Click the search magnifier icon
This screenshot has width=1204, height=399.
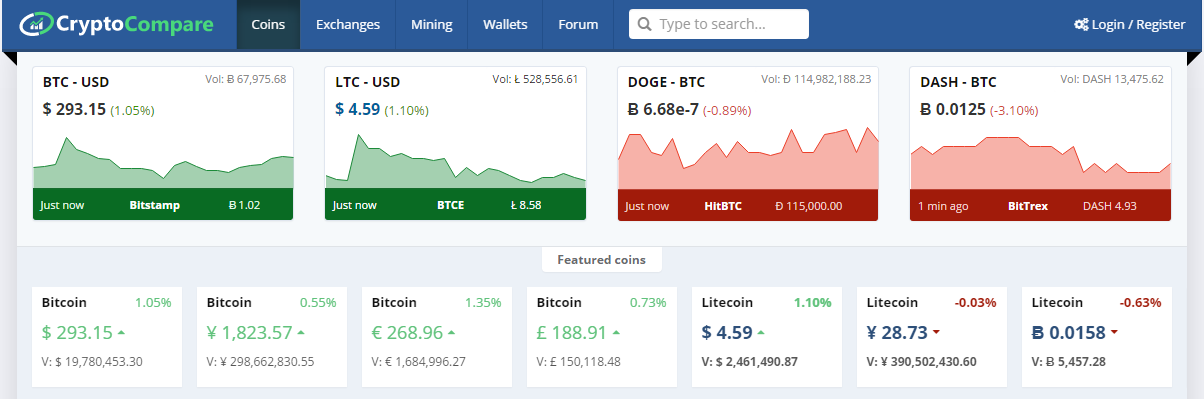pyautogui.click(x=645, y=24)
